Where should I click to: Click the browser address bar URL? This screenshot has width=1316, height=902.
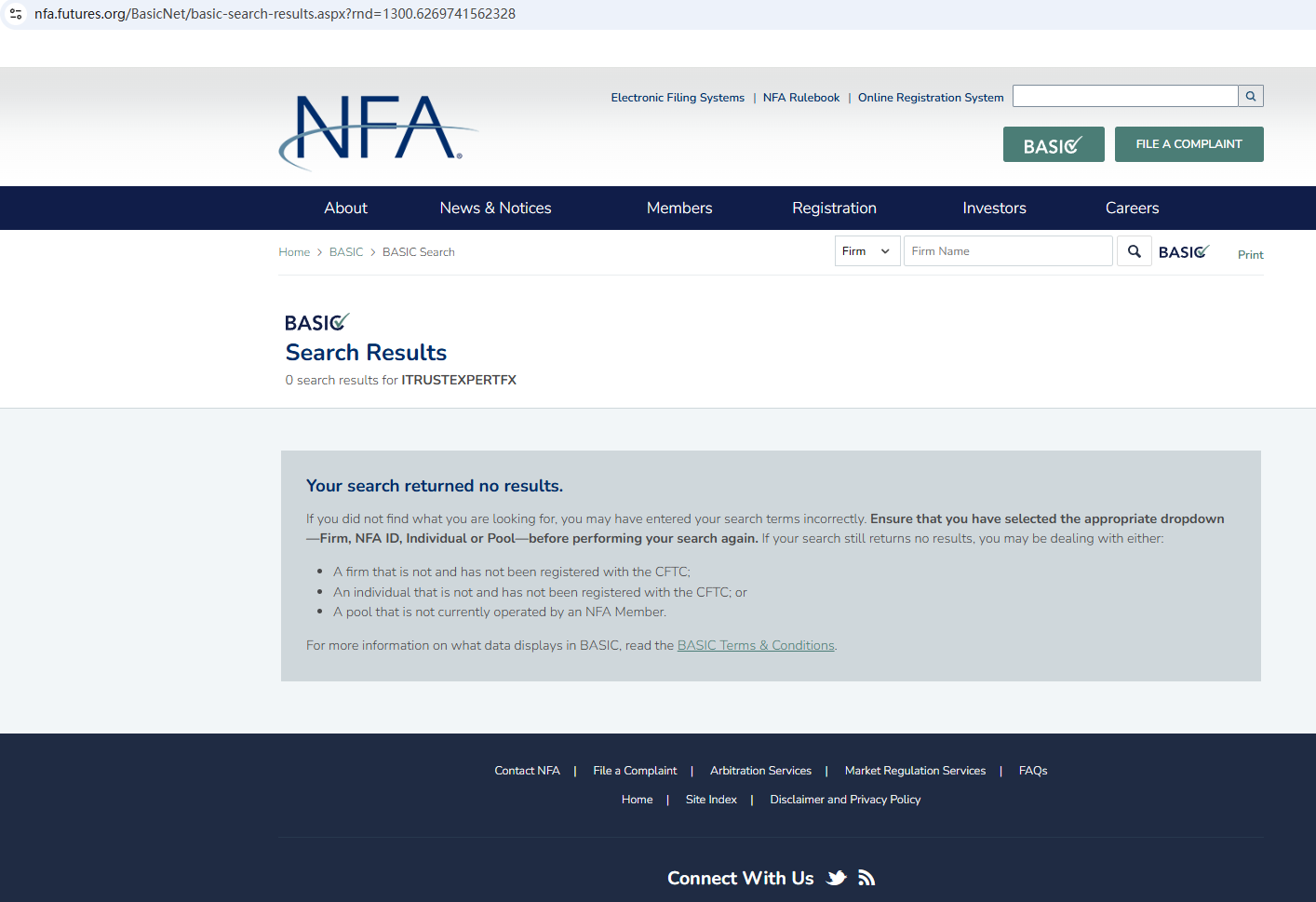[x=275, y=14]
